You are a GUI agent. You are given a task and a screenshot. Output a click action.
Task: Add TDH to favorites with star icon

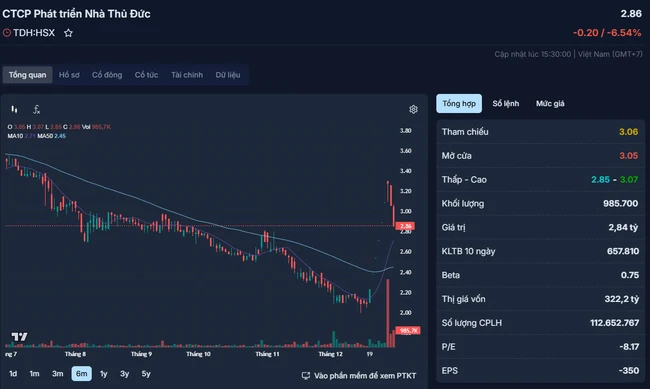(68, 33)
